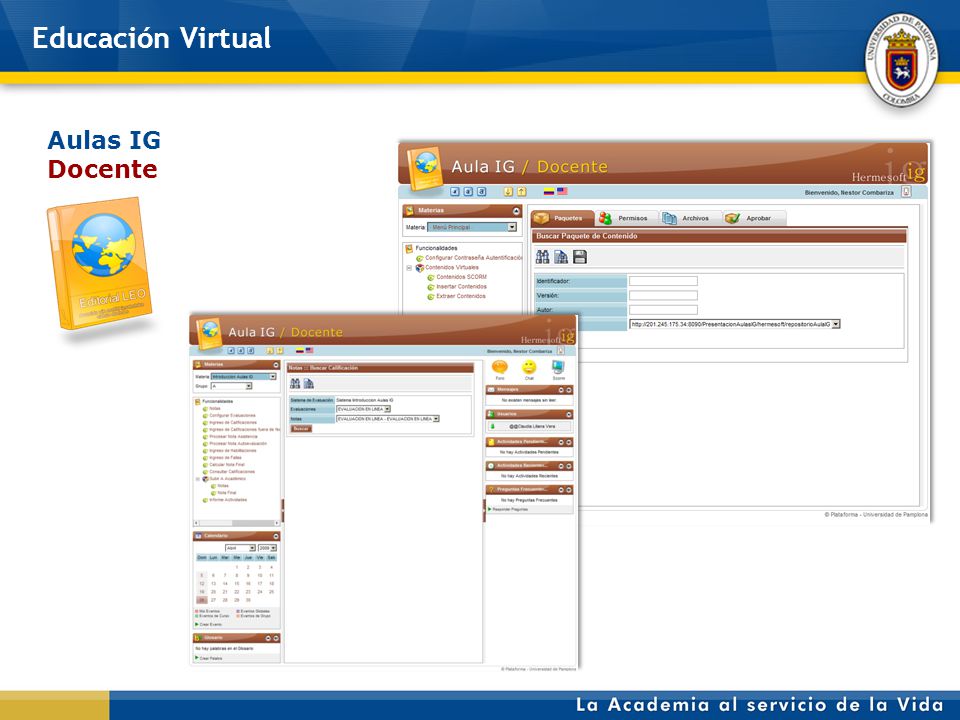Click the Autor input field
The width and height of the screenshot is (960, 720).
(663, 310)
